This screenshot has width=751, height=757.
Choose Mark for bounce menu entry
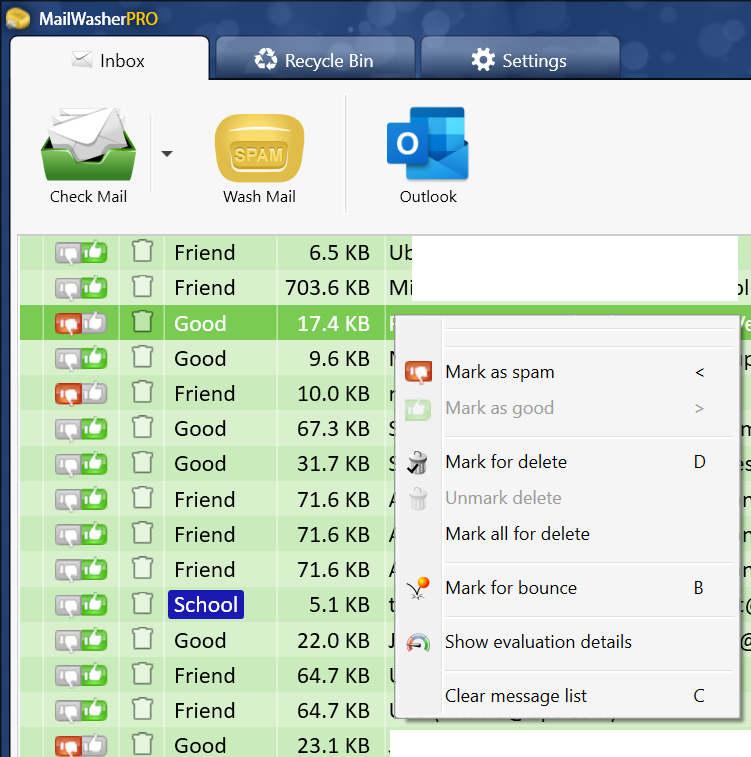(x=568, y=588)
